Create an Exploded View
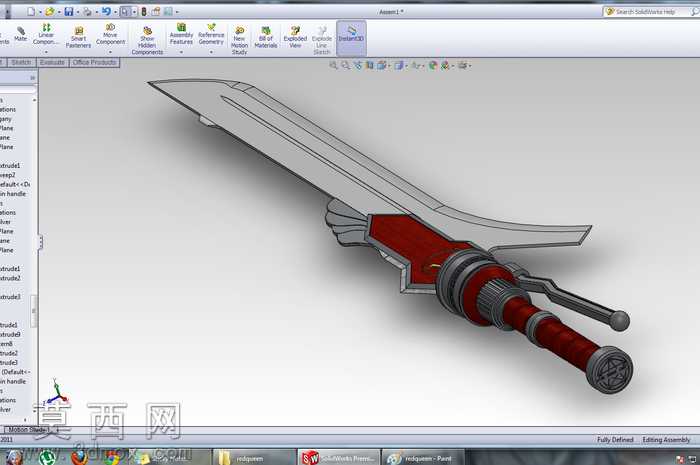This screenshot has width=700, height=465. (x=295, y=37)
